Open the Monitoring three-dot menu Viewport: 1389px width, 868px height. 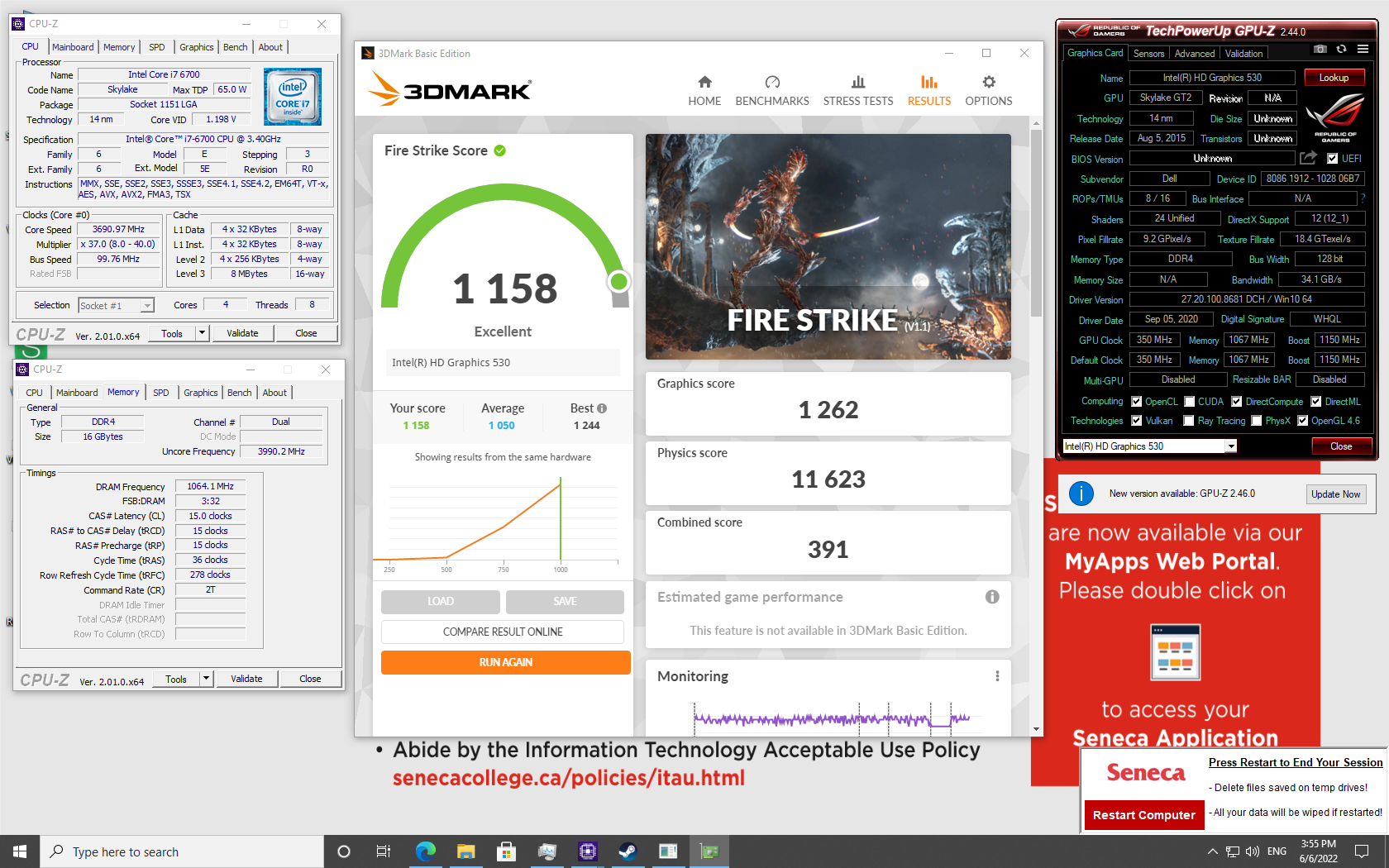click(997, 676)
